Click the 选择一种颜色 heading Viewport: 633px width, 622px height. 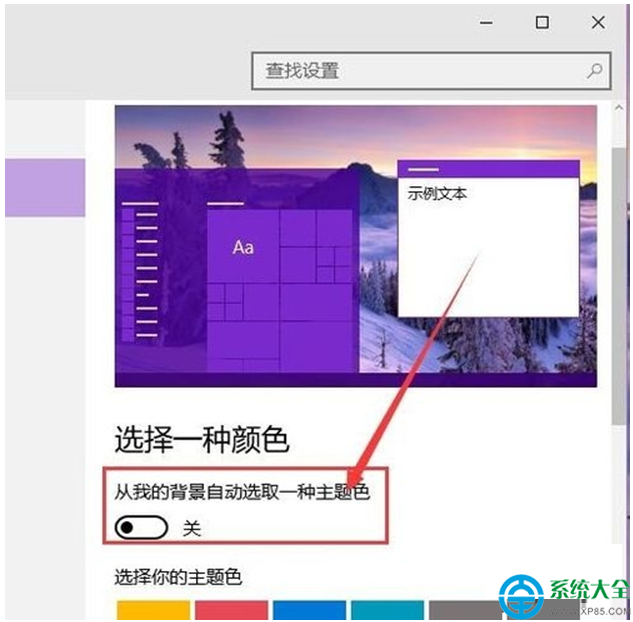coord(202,438)
